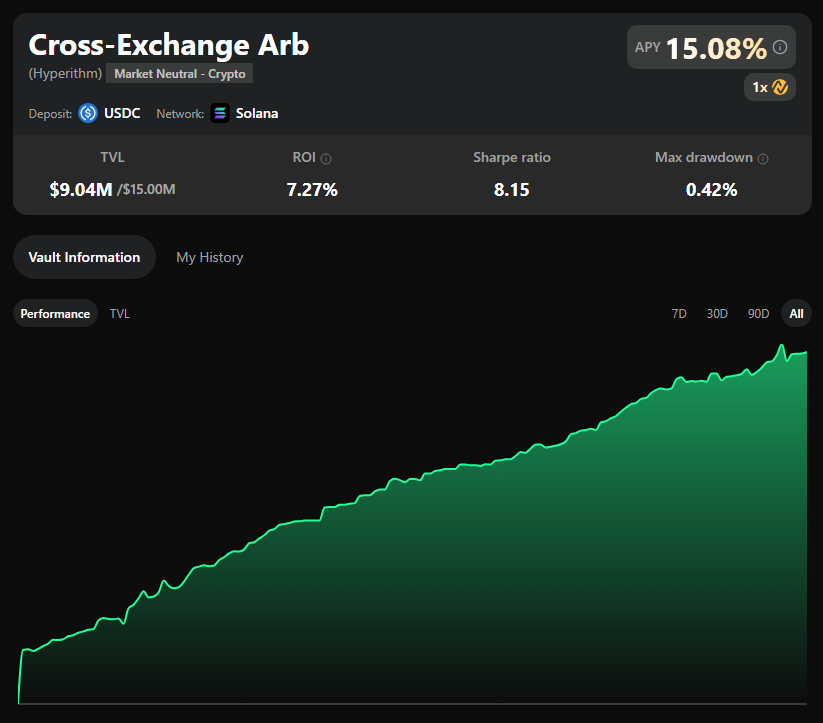Set chart range to All
Viewport: 823px width, 723px height.
(x=796, y=313)
